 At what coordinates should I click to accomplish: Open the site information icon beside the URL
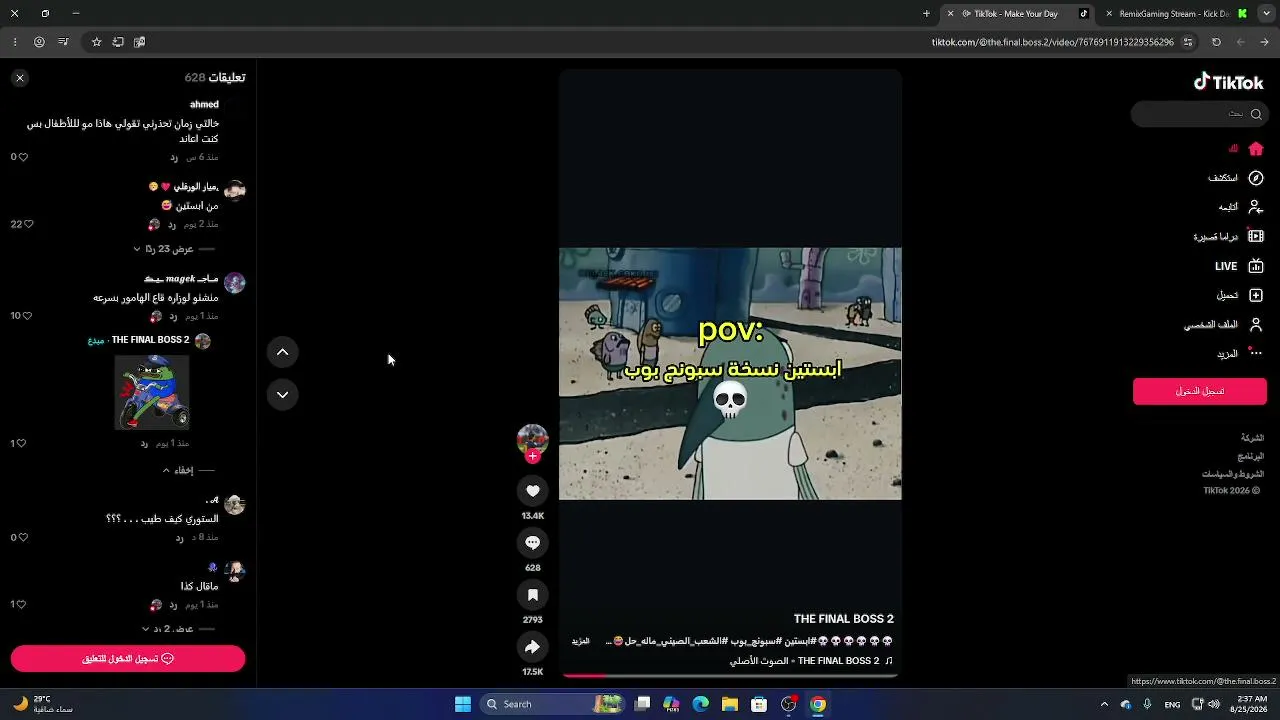pos(1188,42)
